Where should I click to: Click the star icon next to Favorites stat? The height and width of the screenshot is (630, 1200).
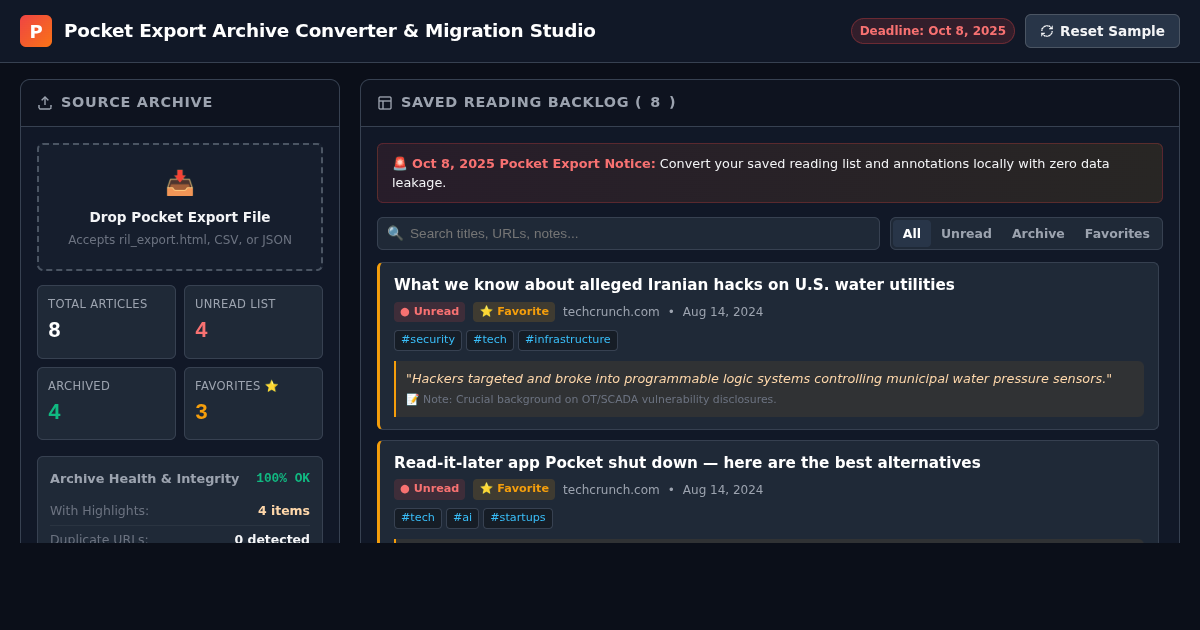pos(271,386)
